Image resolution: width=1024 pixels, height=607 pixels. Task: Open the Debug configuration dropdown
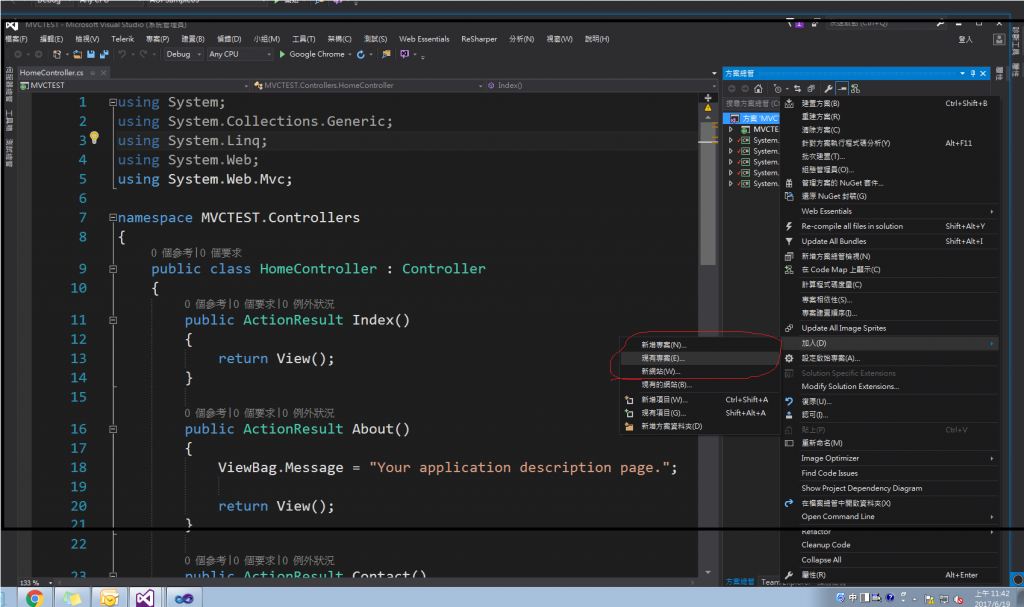[x=183, y=54]
